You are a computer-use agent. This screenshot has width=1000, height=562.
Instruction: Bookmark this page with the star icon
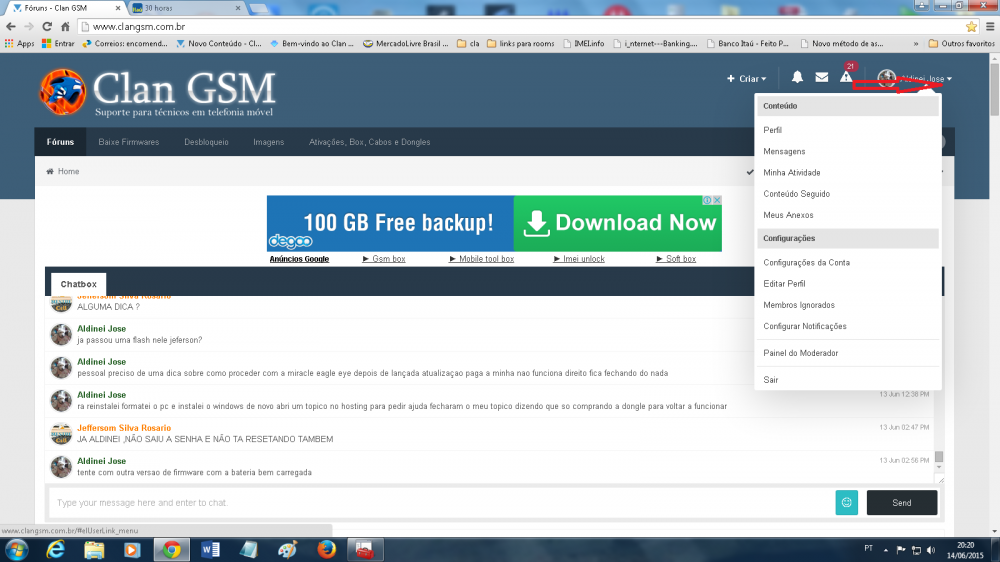coord(971,27)
